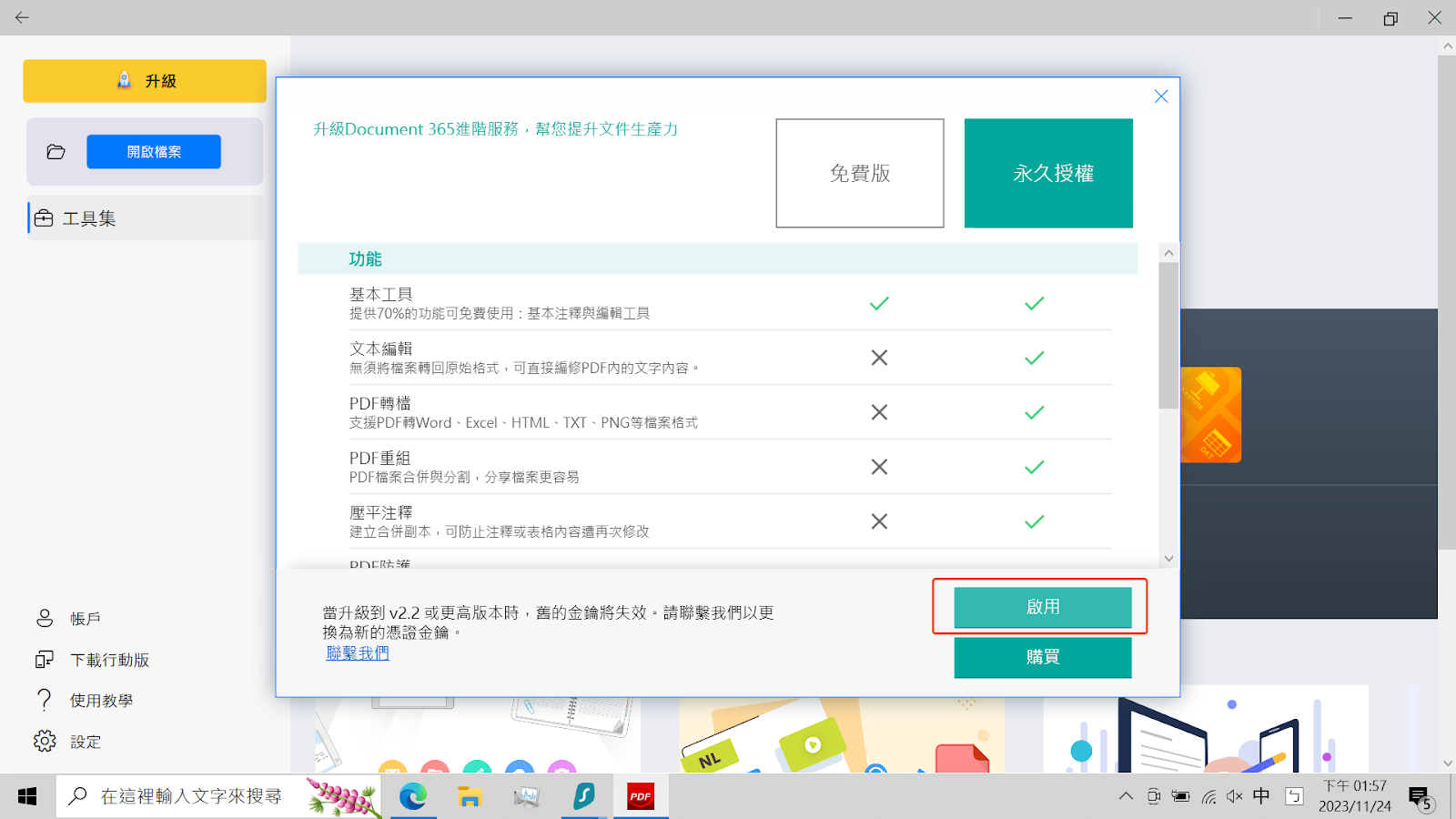
Task: Click the device icon beside 下載行動版
Action: pos(45,660)
